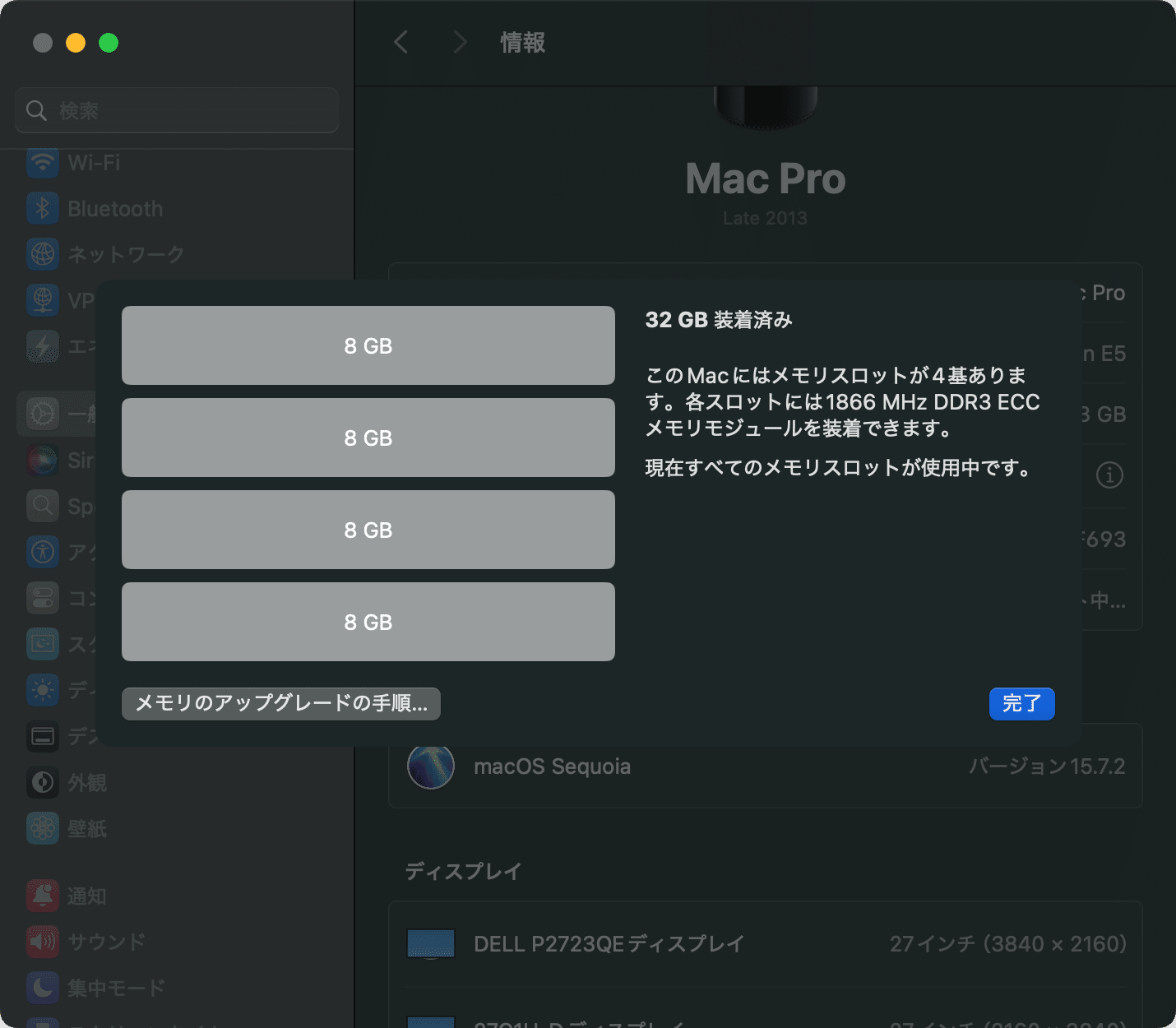This screenshot has height=1028, width=1176.
Task: Select ネットワーク in the sidebar
Action: (123, 254)
